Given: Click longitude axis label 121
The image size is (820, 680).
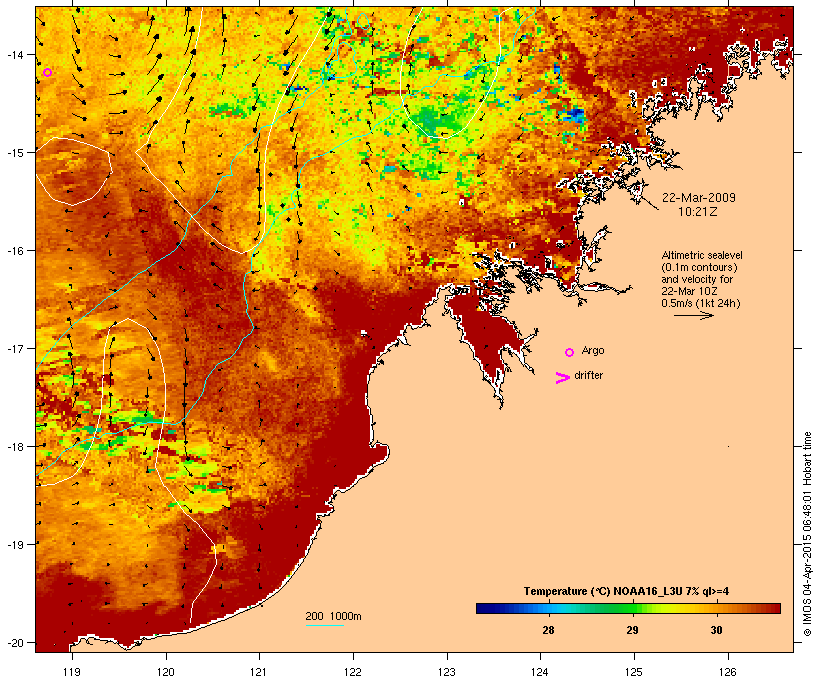Looking at the screenshot, I should pos(259,672).
